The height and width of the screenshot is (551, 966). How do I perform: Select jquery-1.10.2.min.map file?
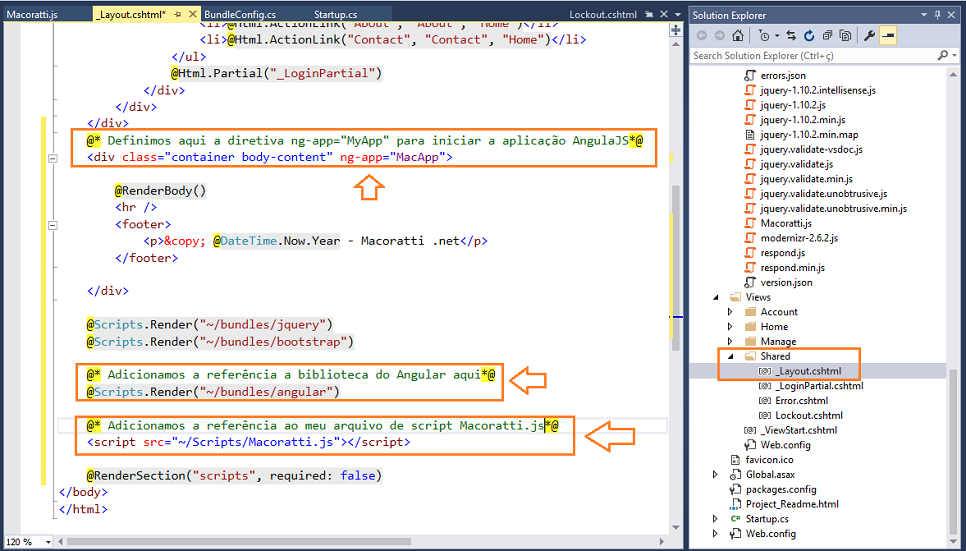[x=809, y=134]
